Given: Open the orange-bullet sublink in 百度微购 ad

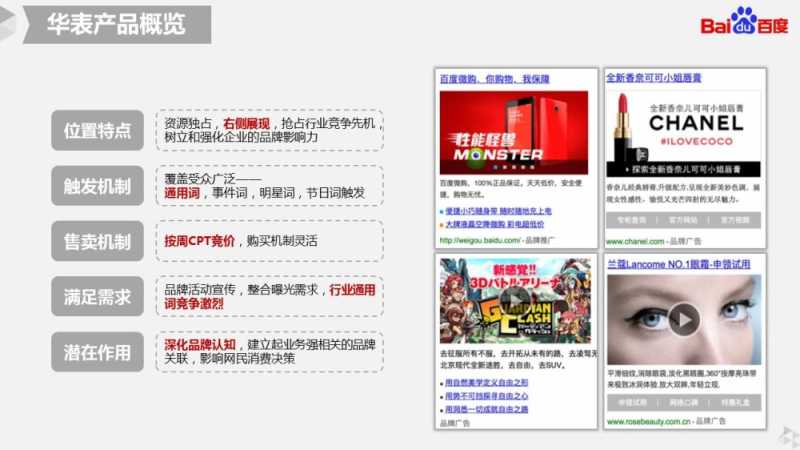Looking at the screenshot, I should (494, 224).
